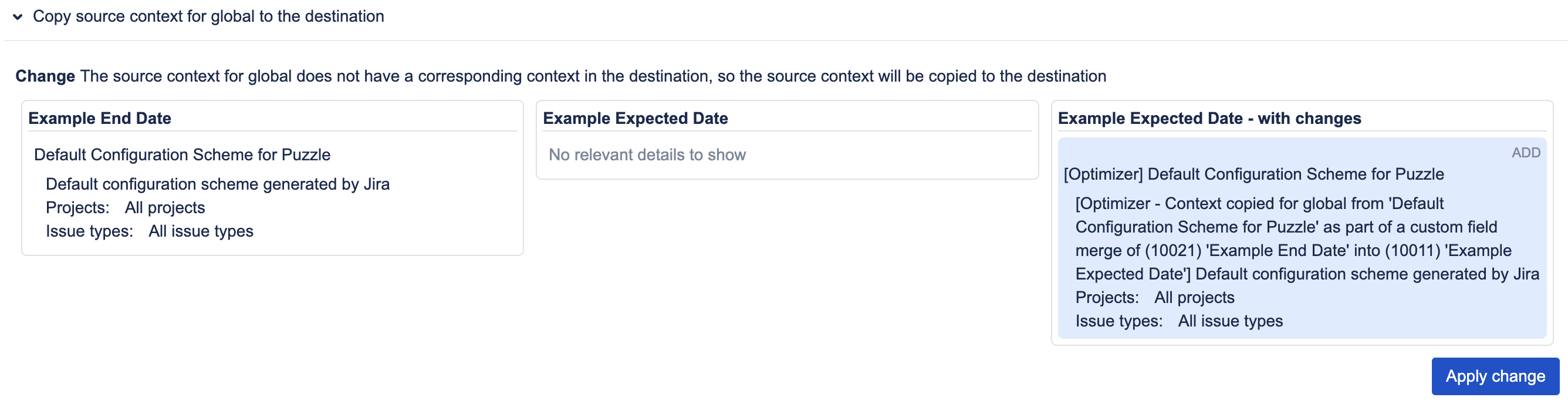Image resolution: width=1568 pixels, height=404 pixels.
Task: Click the bold Change label
Action: pyautogui.click(x=45, y=76)
